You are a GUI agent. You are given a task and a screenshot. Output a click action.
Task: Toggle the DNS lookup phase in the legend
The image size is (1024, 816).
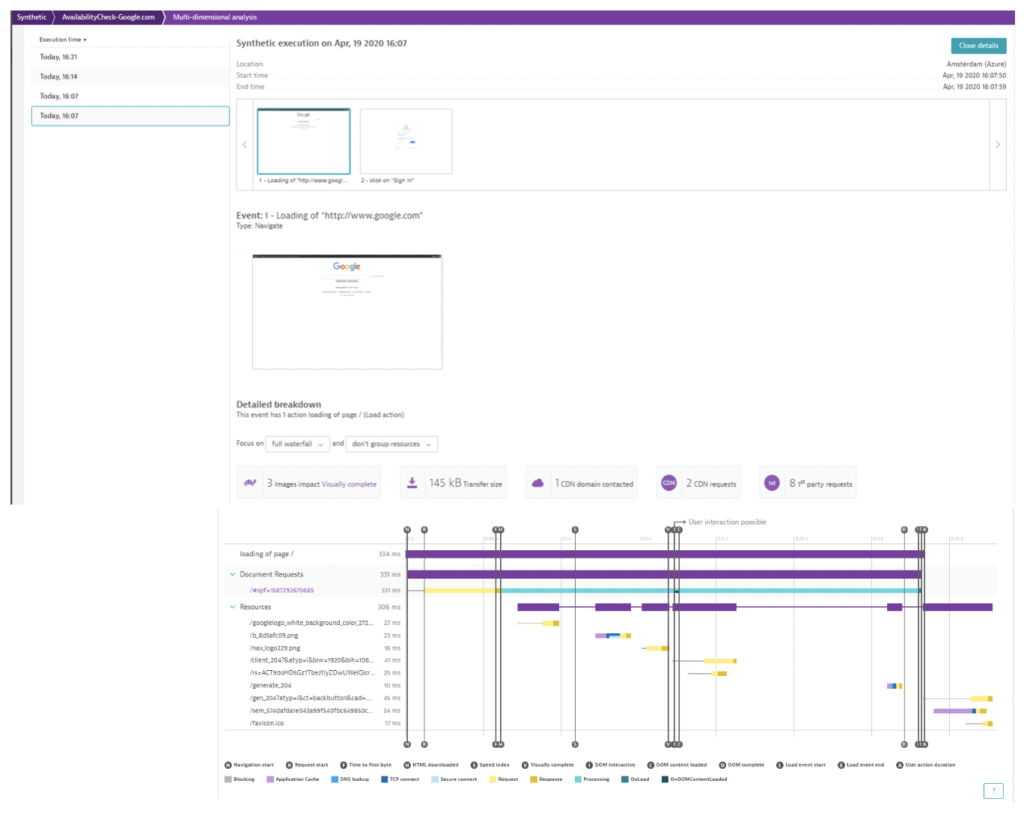point(334,777)
